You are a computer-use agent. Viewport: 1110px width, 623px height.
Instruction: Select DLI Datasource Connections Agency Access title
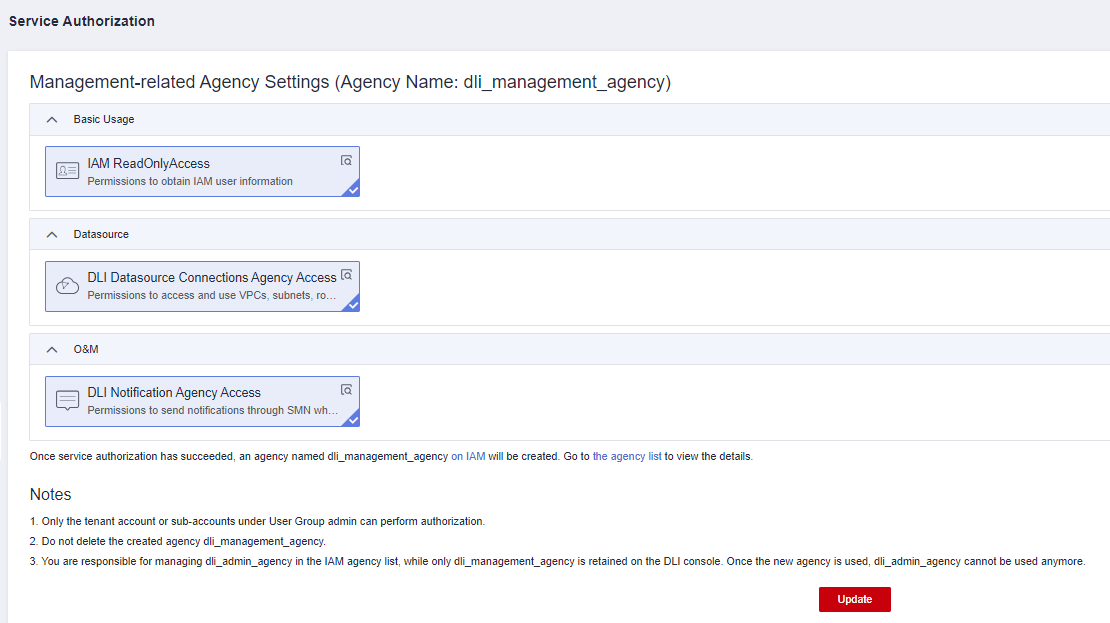212,278
